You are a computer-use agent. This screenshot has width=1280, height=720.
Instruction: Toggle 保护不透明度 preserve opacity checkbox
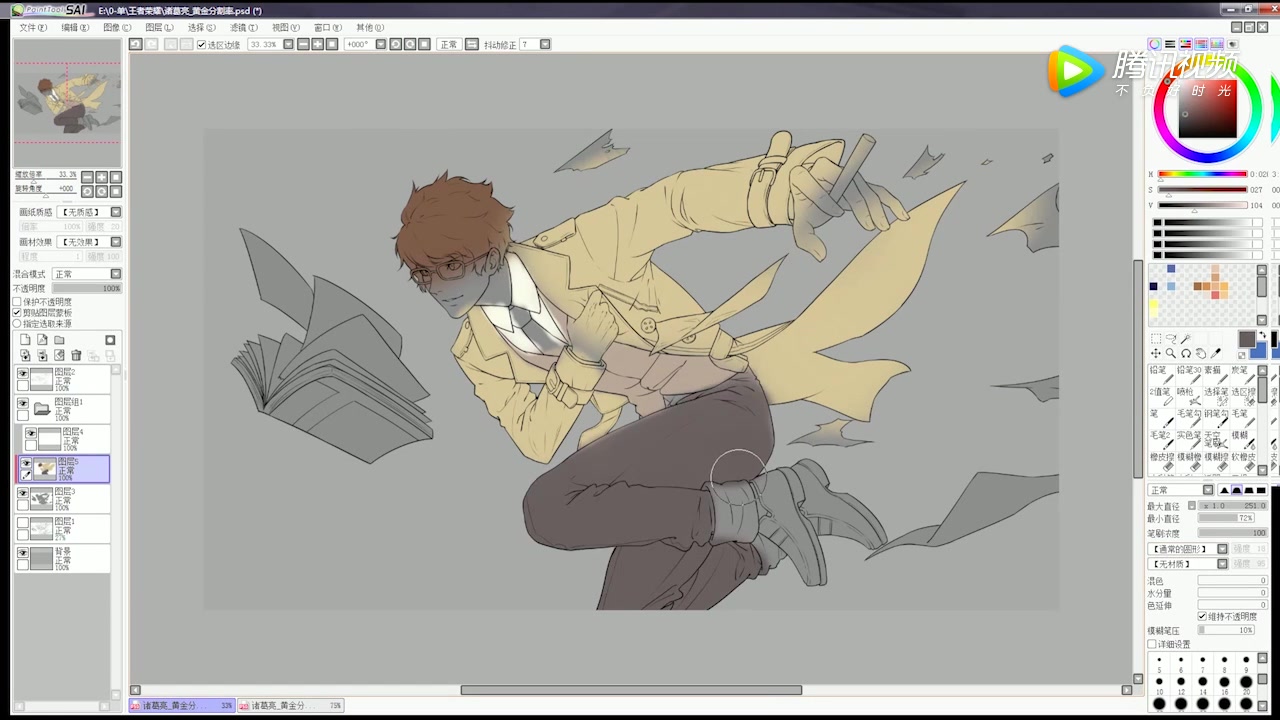point(17,302)
